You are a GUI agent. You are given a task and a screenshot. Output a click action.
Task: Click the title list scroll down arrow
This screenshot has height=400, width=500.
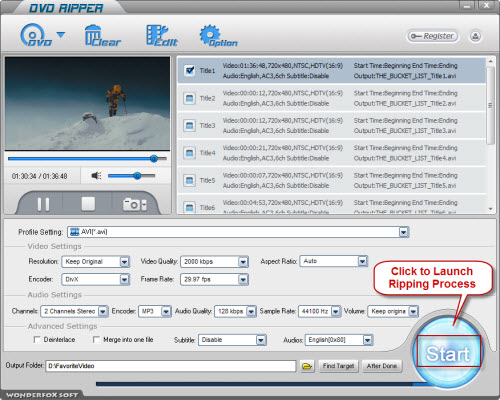pos(490,209)
